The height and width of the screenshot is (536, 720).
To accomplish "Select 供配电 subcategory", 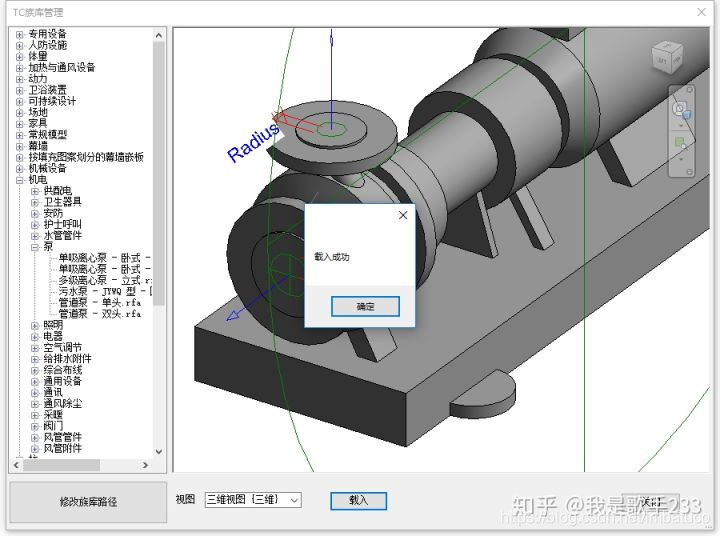I will pos(57,191).
